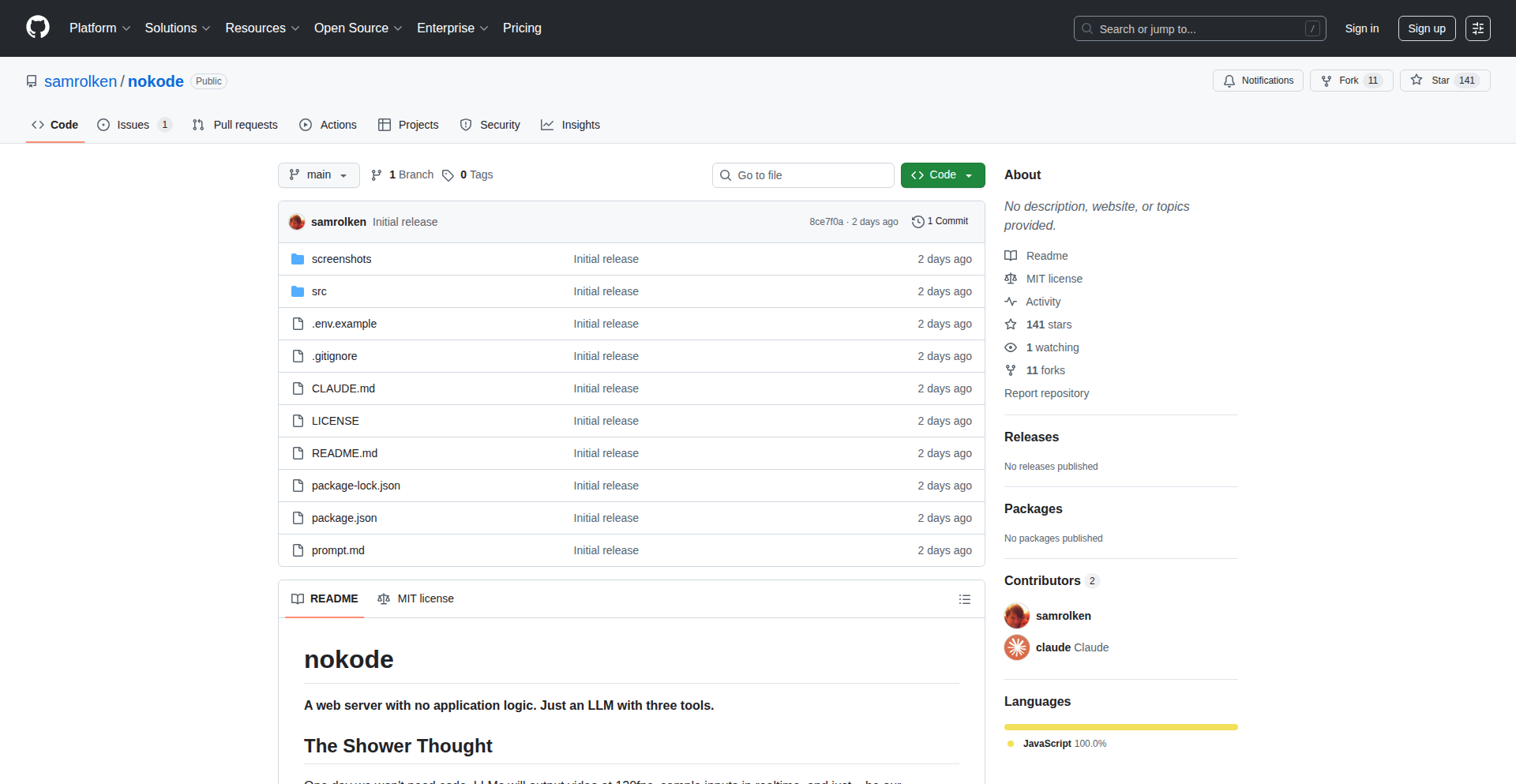Click the Releases heading link
Viewport: 1516px width, 784px height.
[1031, 437]
